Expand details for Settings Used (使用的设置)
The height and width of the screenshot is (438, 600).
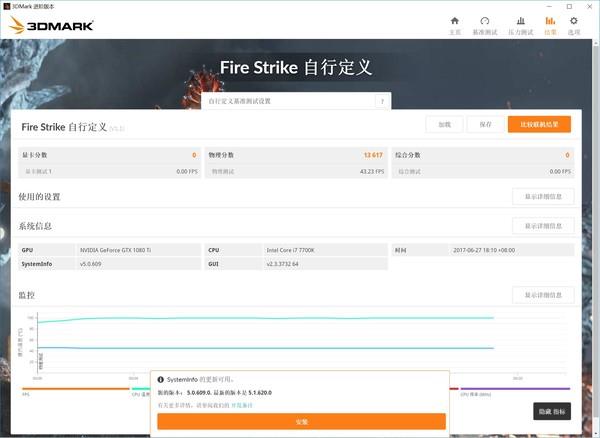(x=543, y=197)
